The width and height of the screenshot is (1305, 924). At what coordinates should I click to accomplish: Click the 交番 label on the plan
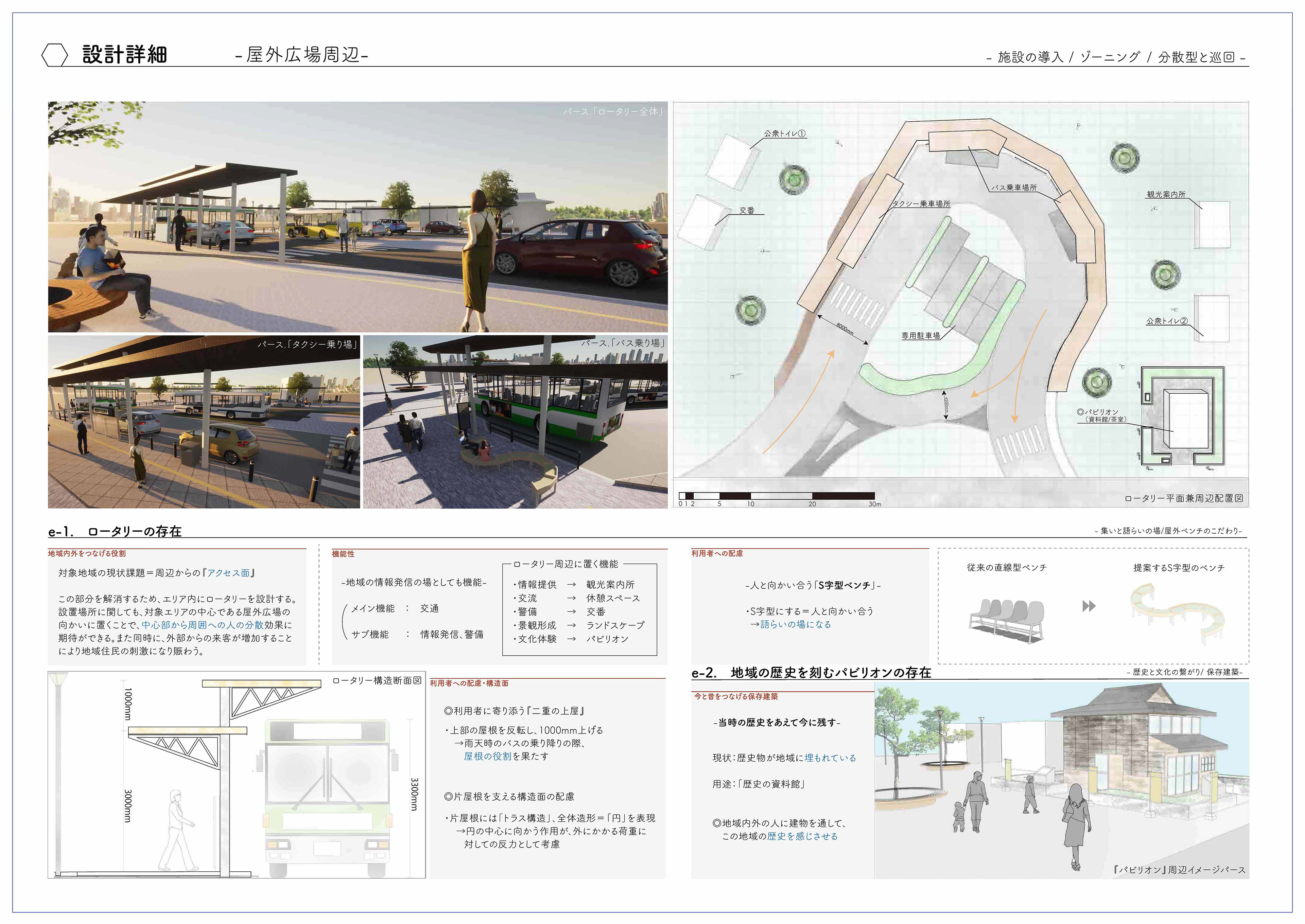pos(747,211)
